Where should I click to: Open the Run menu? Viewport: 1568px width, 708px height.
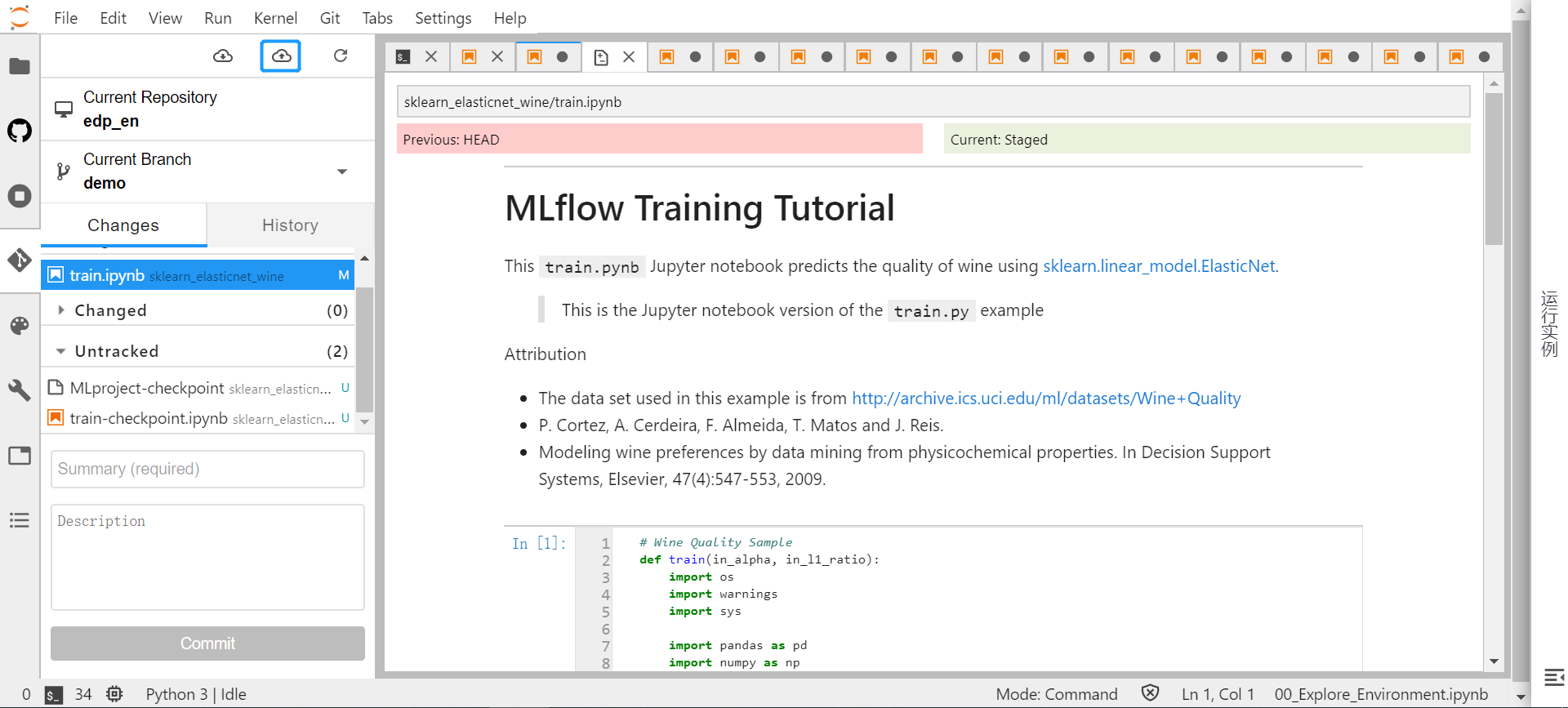tap(218, 18)
